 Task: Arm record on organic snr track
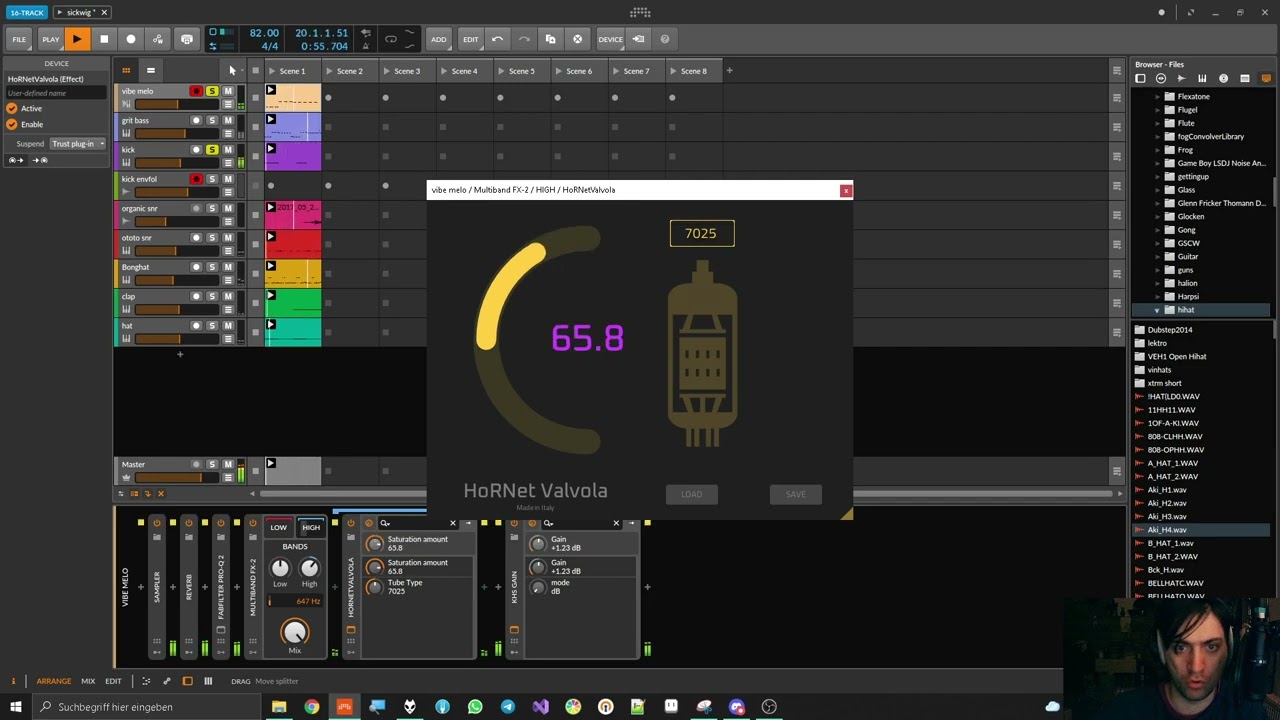(x=196, y=208)
